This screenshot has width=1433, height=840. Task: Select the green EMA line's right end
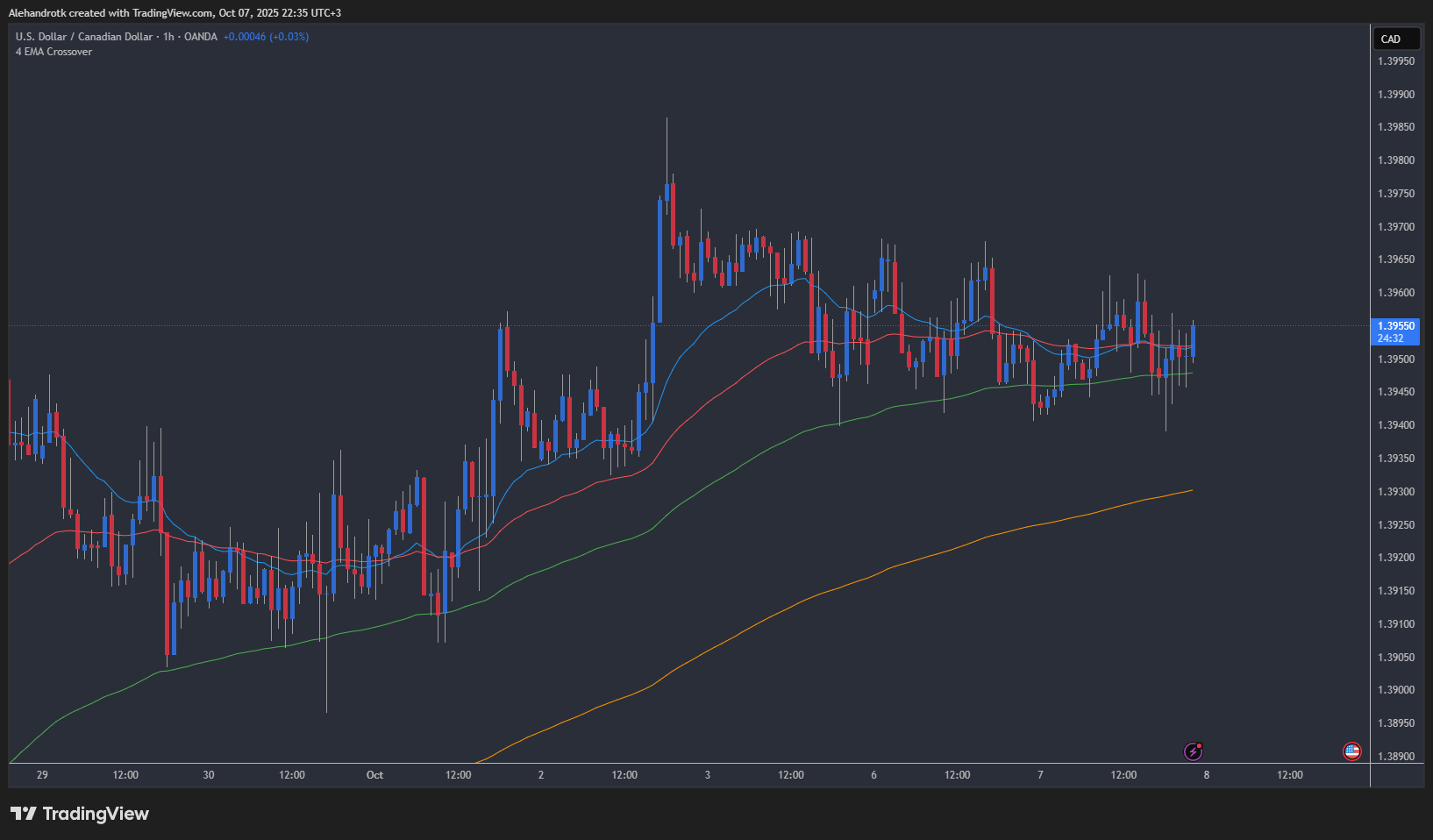coord(1189,374)
